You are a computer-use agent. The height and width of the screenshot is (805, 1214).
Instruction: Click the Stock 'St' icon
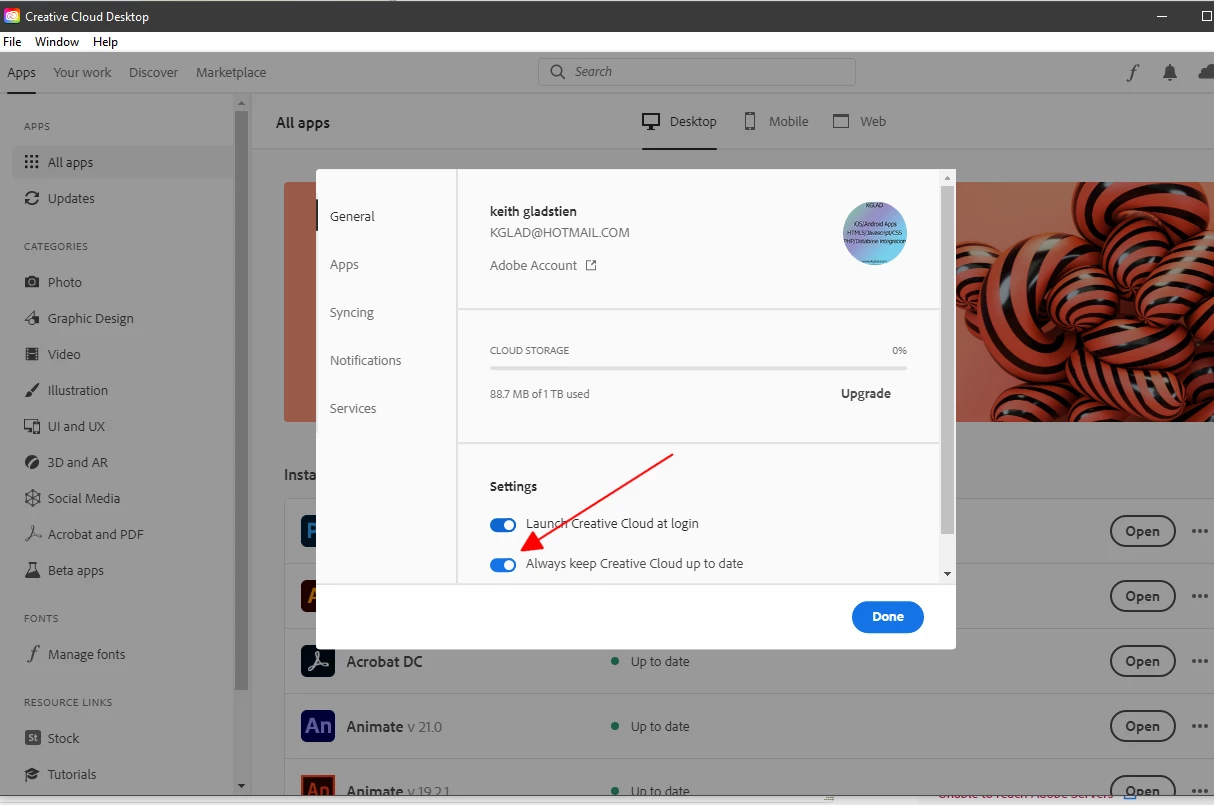pos(32,738)
